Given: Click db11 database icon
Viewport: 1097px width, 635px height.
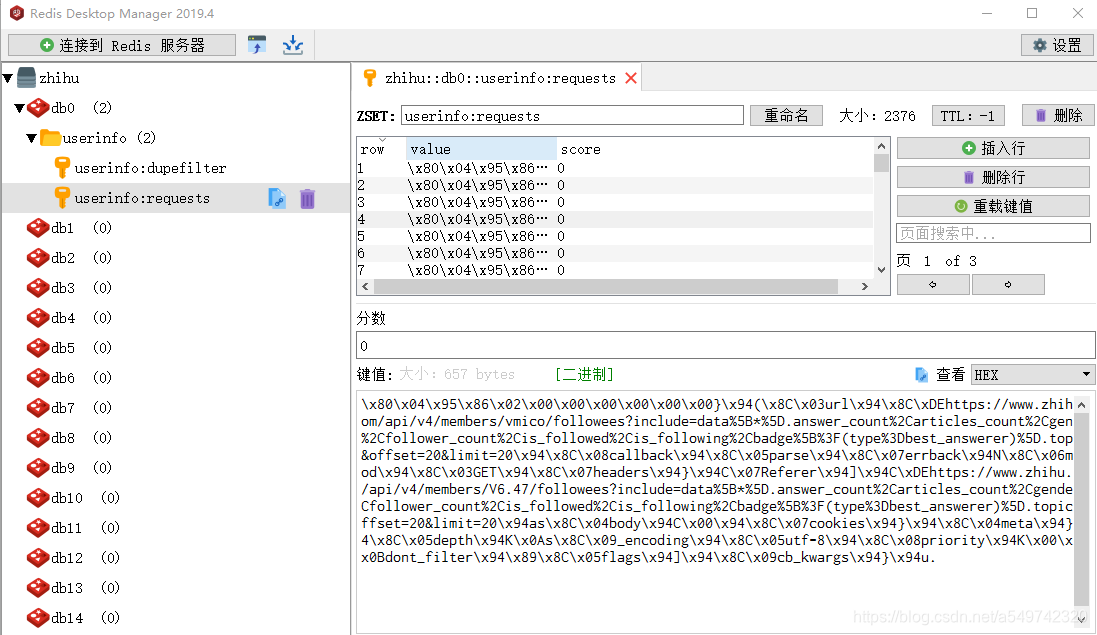Looking at the screenshot, I should (x=38, y=528).
